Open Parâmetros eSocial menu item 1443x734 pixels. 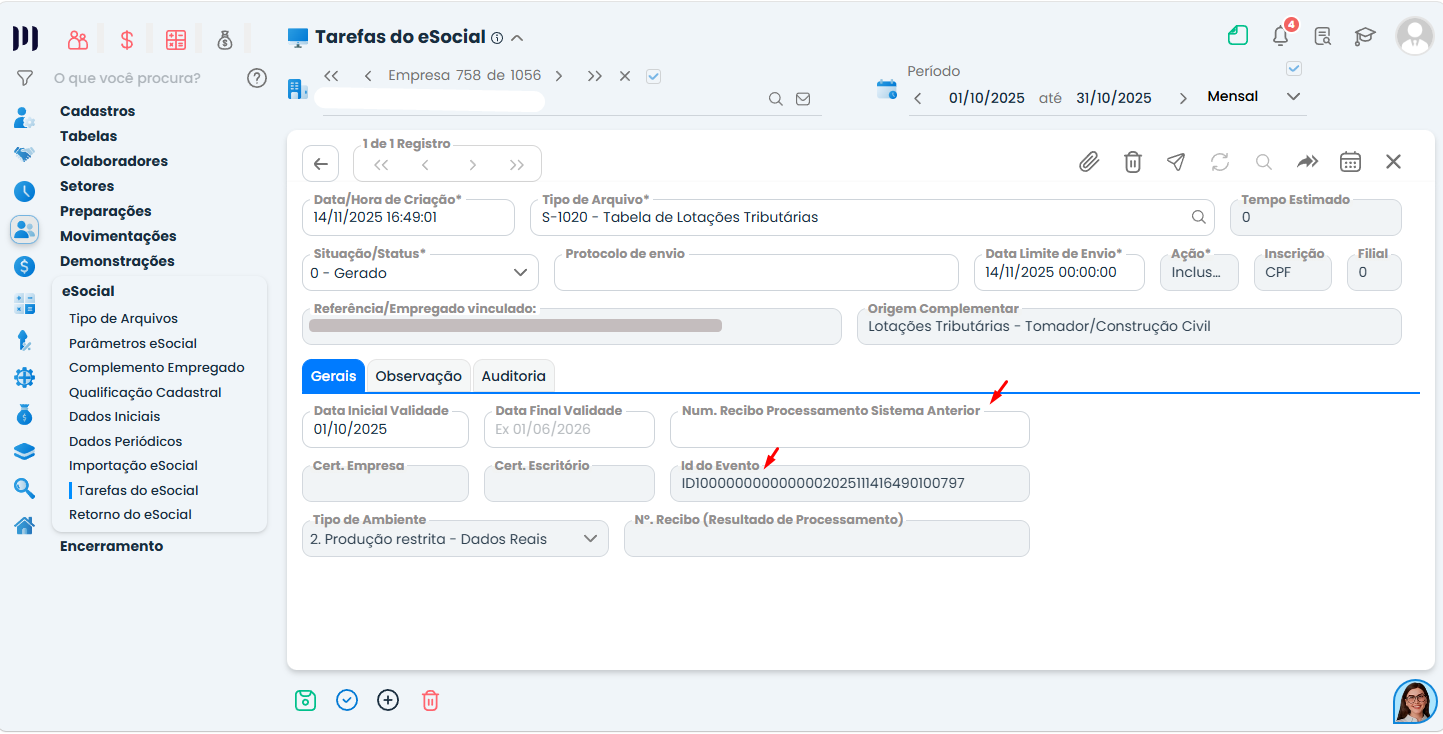point(133,343)
